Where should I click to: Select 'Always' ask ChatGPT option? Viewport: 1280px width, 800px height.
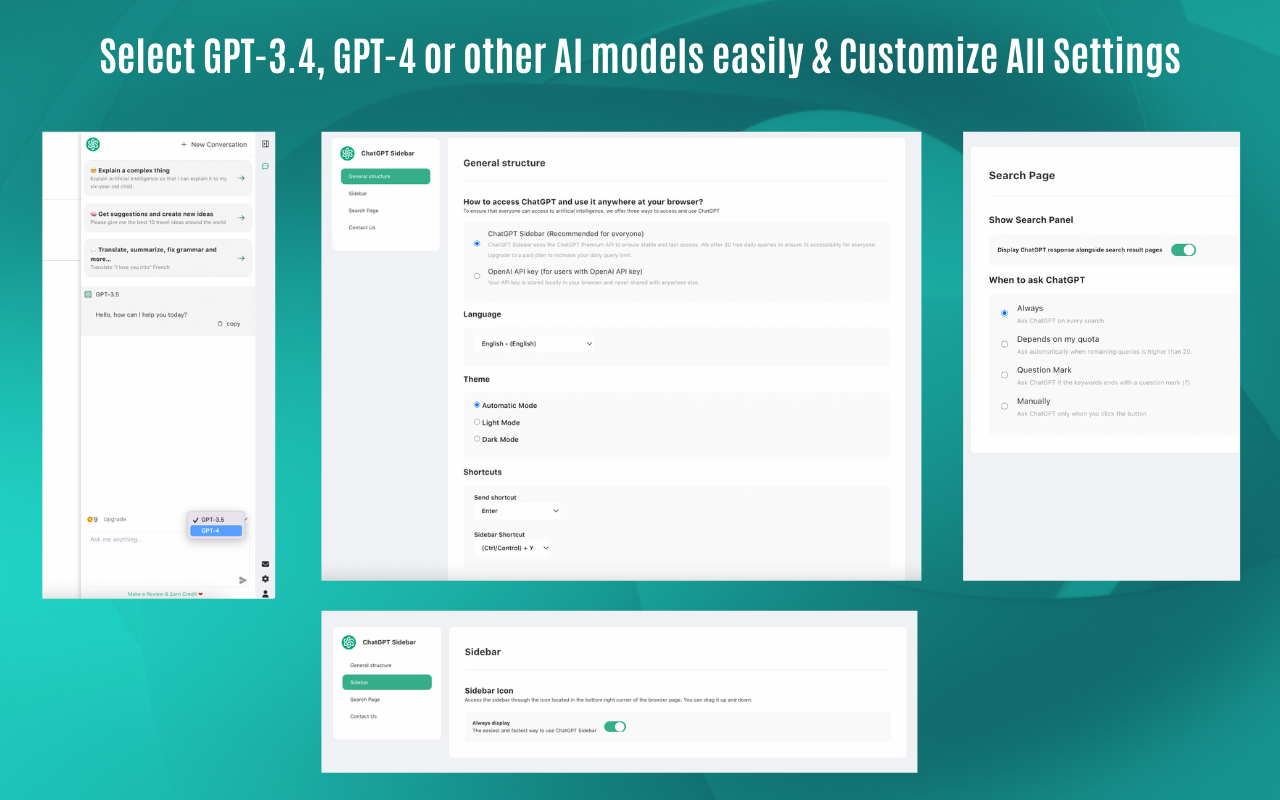point(1004,313)
